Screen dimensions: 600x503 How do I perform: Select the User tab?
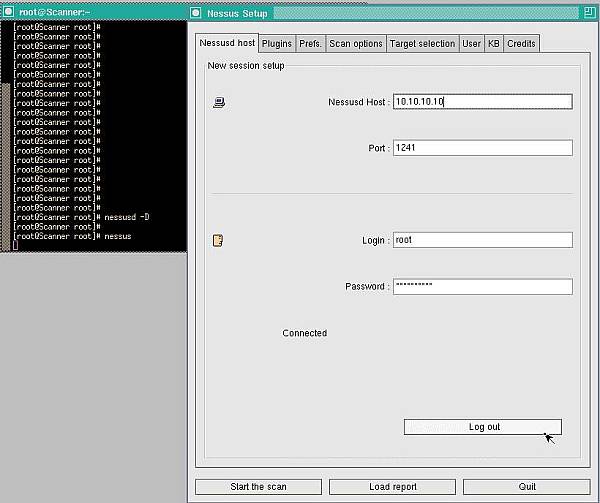(x=471, y=44)
